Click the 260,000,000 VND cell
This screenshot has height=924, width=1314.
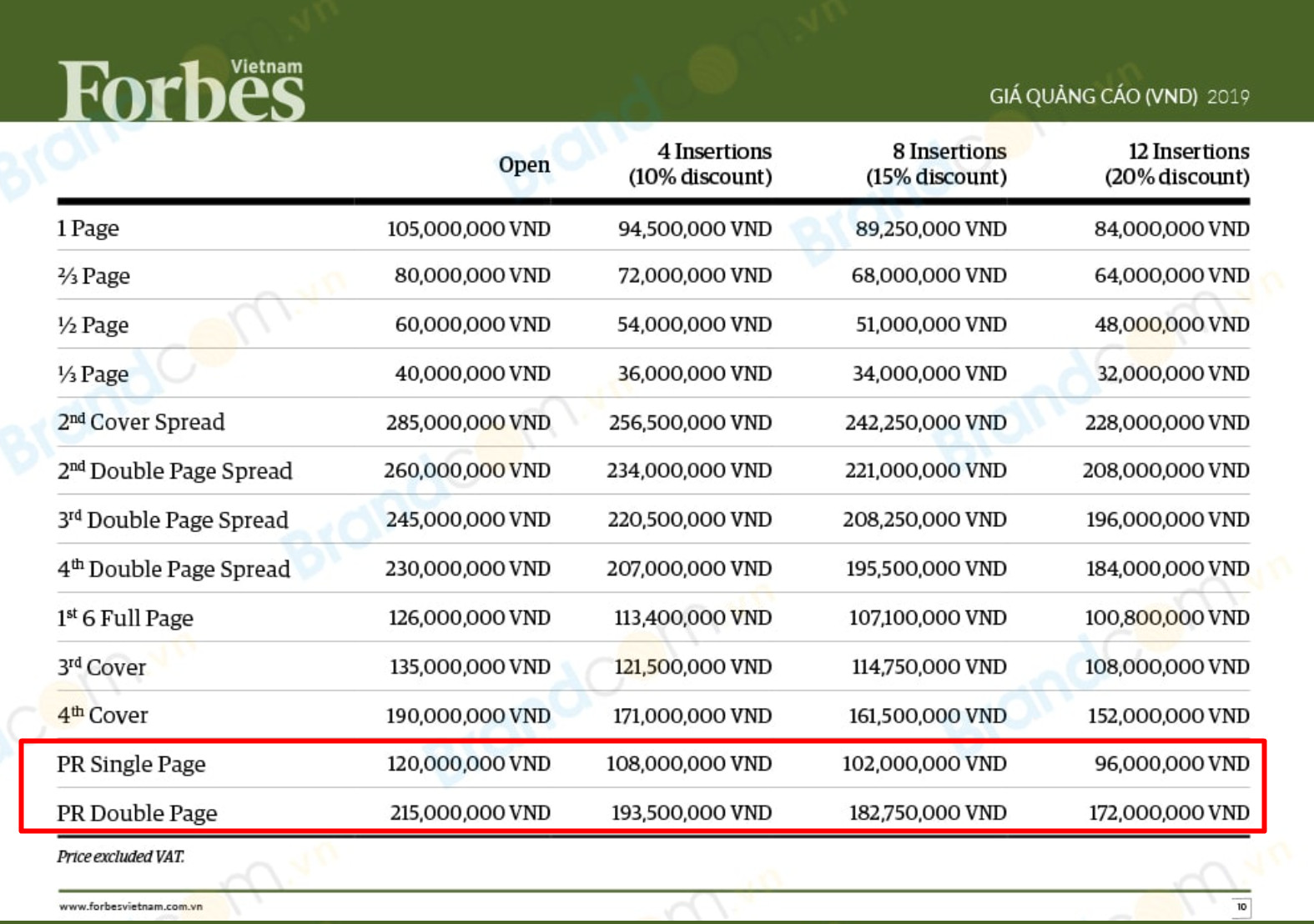pyautogui.click(x=467, y=470)
